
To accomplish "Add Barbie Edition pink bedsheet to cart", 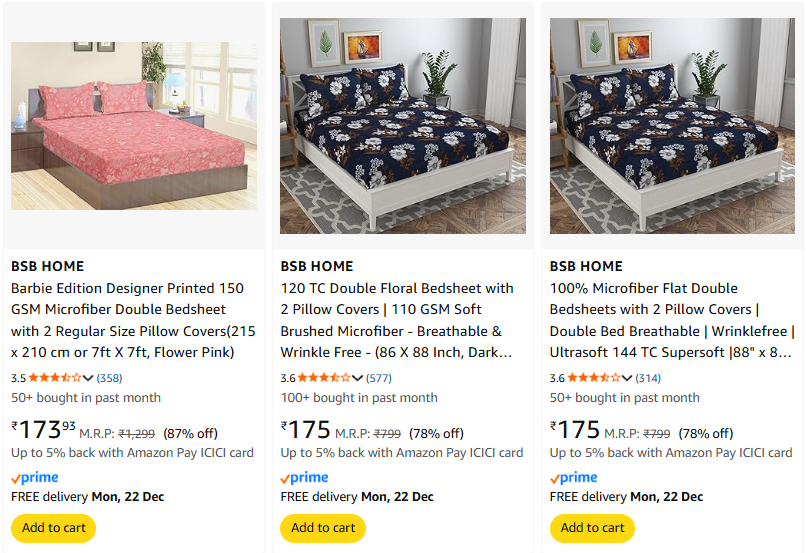I will [x=54, y=528].
